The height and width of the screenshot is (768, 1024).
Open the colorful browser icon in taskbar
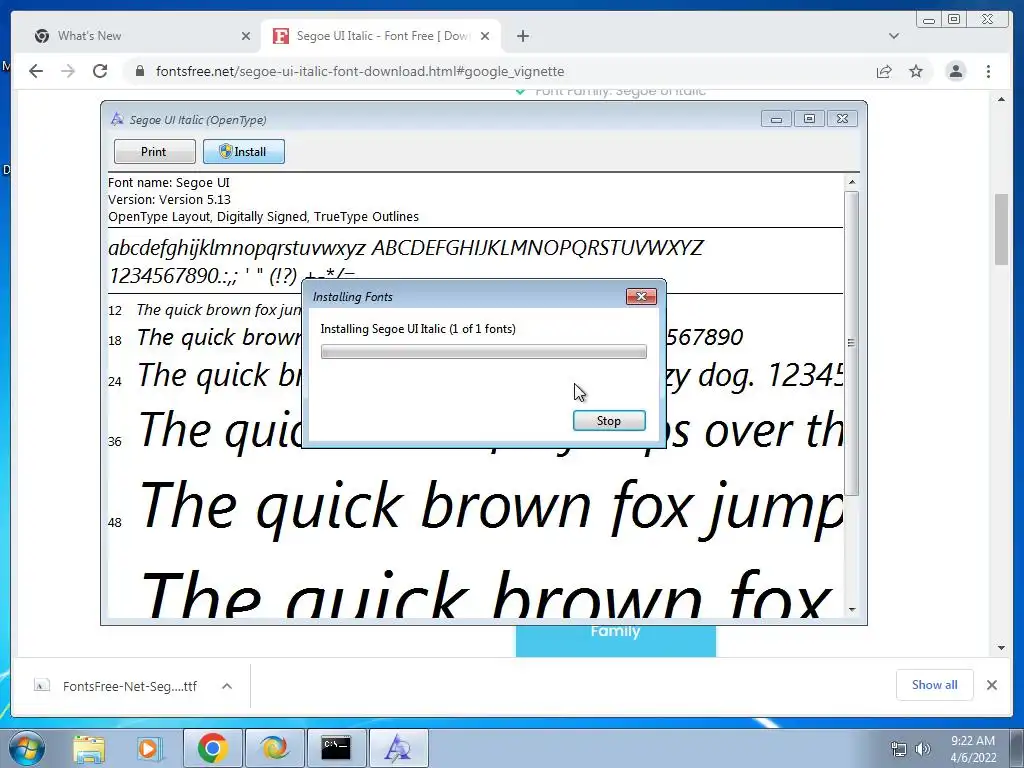pos(274,748)
